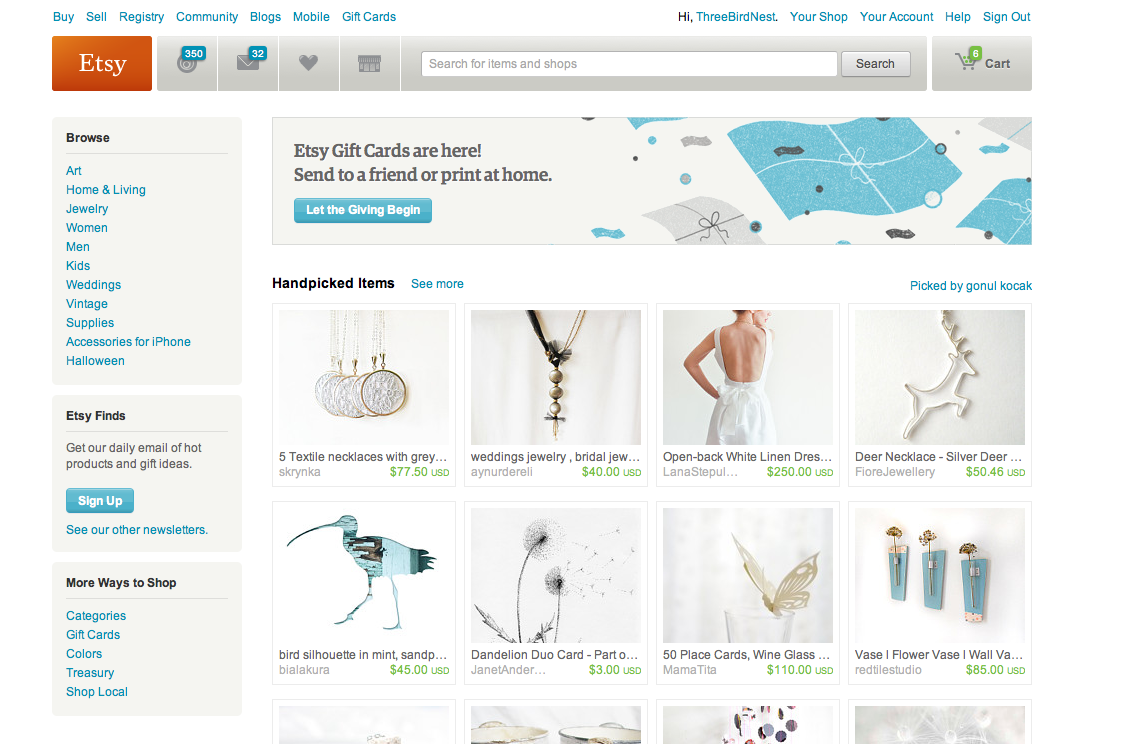This screenshot has width=1138, height=744.
Task: Click in the search items and shops field
Action: click(x=629, y=64)
